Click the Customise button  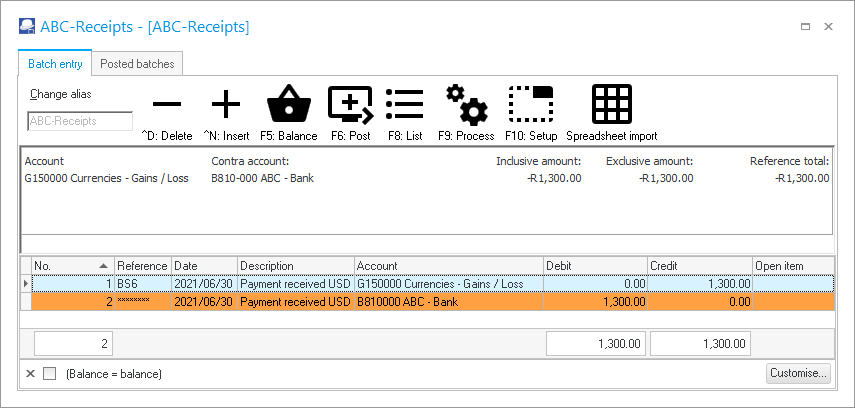click(x=799, y=374)
